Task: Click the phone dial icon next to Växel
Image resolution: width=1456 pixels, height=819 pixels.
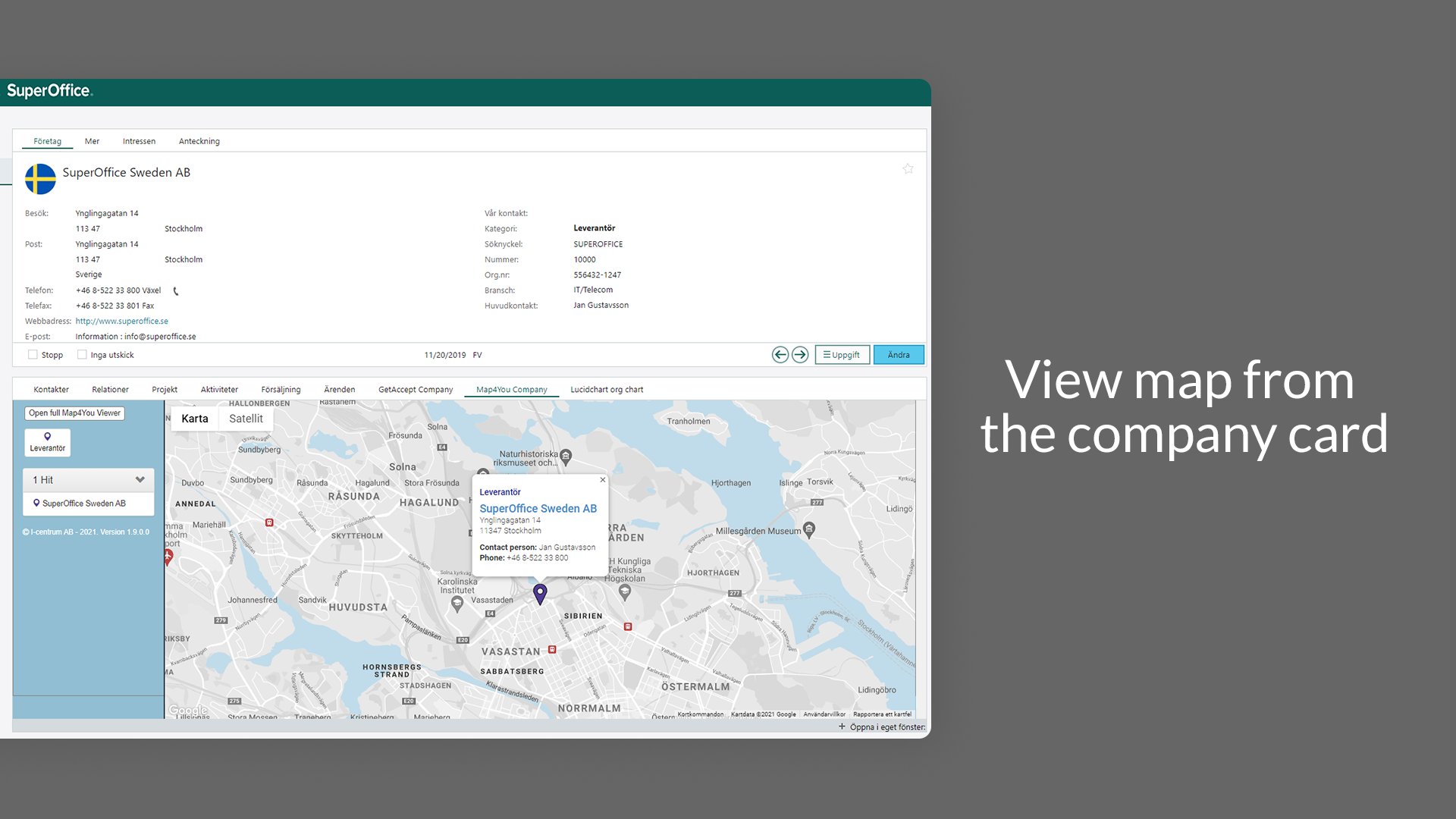Action: point(176,291)
